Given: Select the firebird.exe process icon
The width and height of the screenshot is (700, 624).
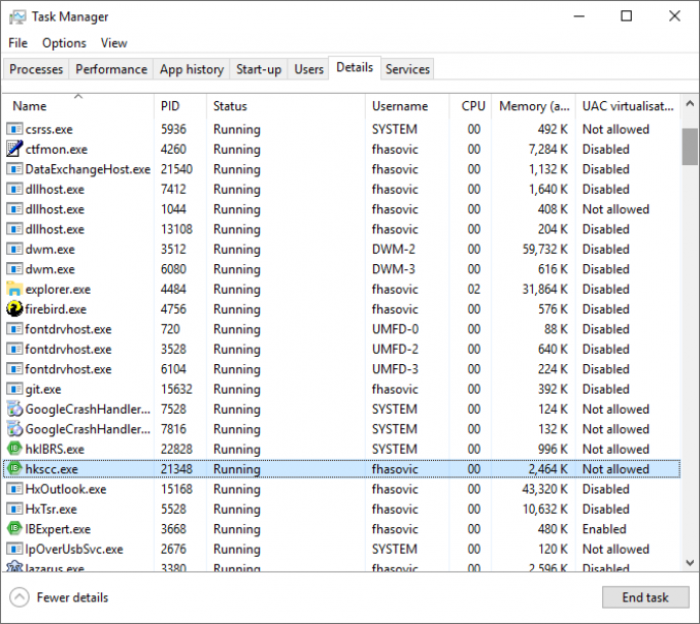Looking at the screenshot, I should click(x=15, y=309).
